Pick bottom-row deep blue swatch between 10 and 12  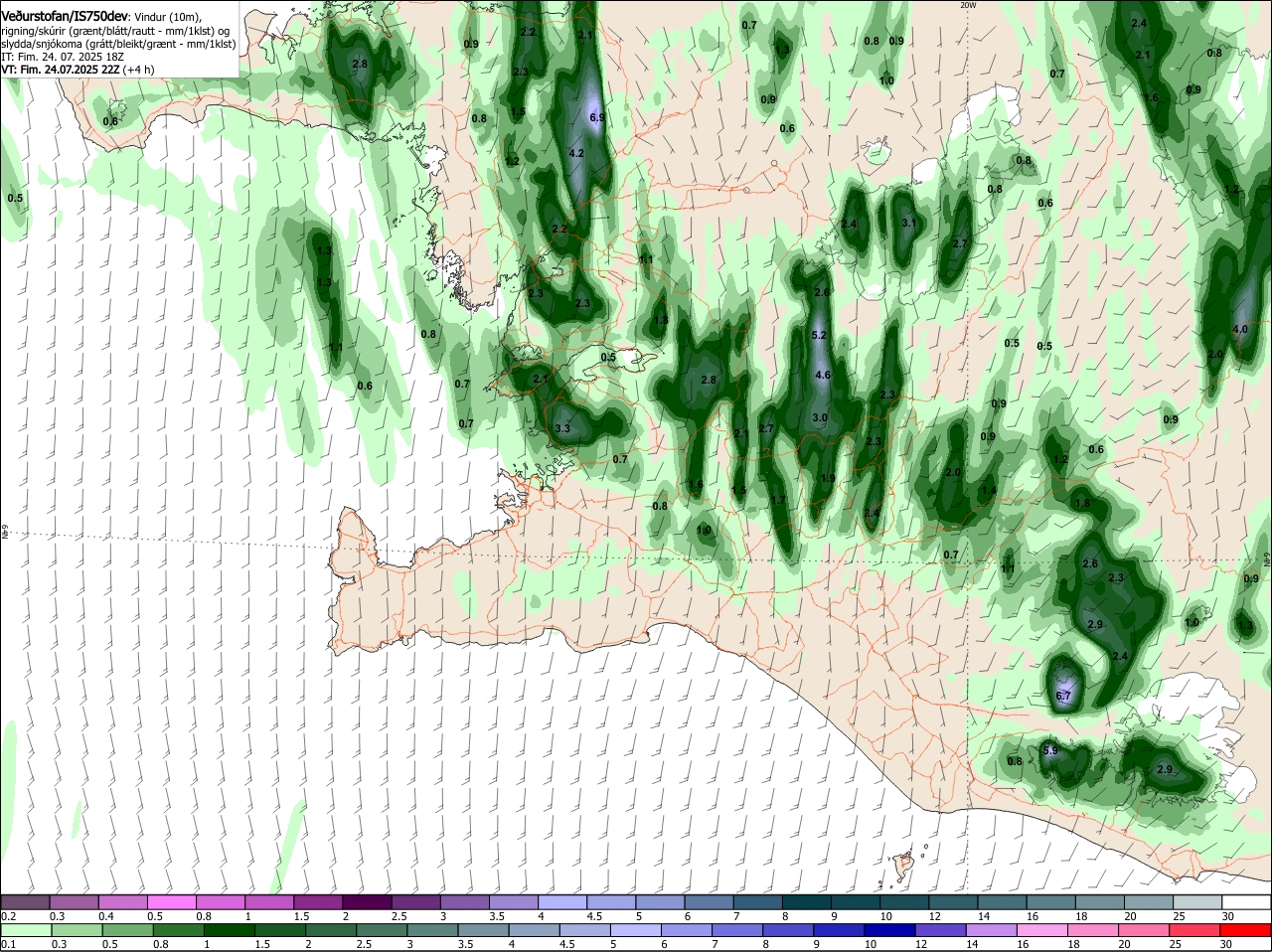click(891, 931)
